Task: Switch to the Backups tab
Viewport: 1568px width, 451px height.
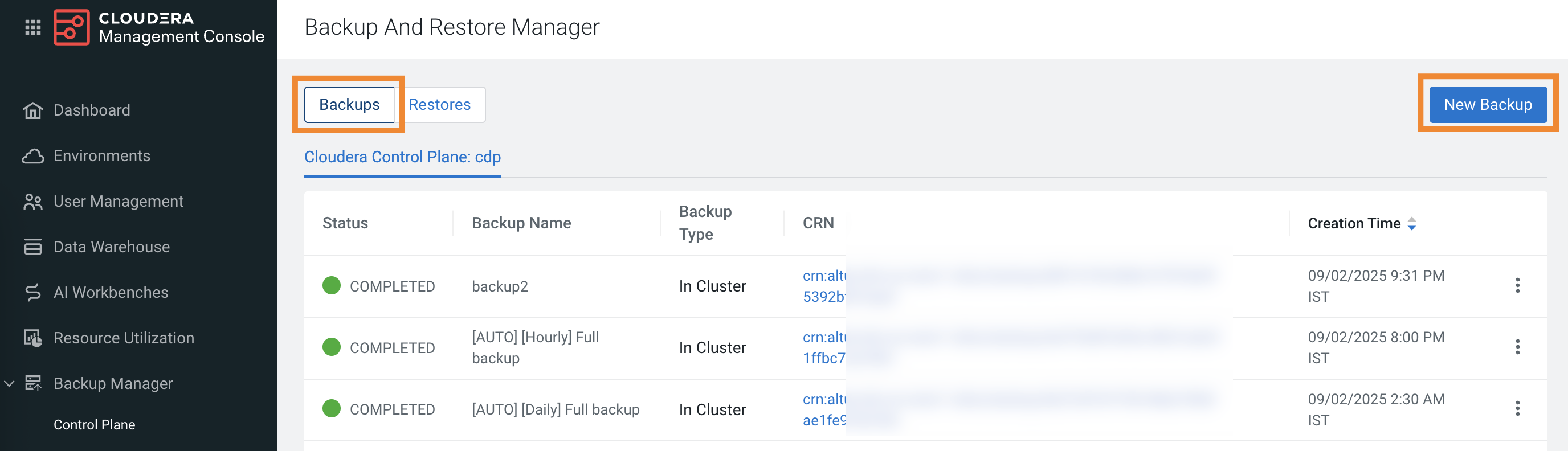Action: tap(349, 105)
